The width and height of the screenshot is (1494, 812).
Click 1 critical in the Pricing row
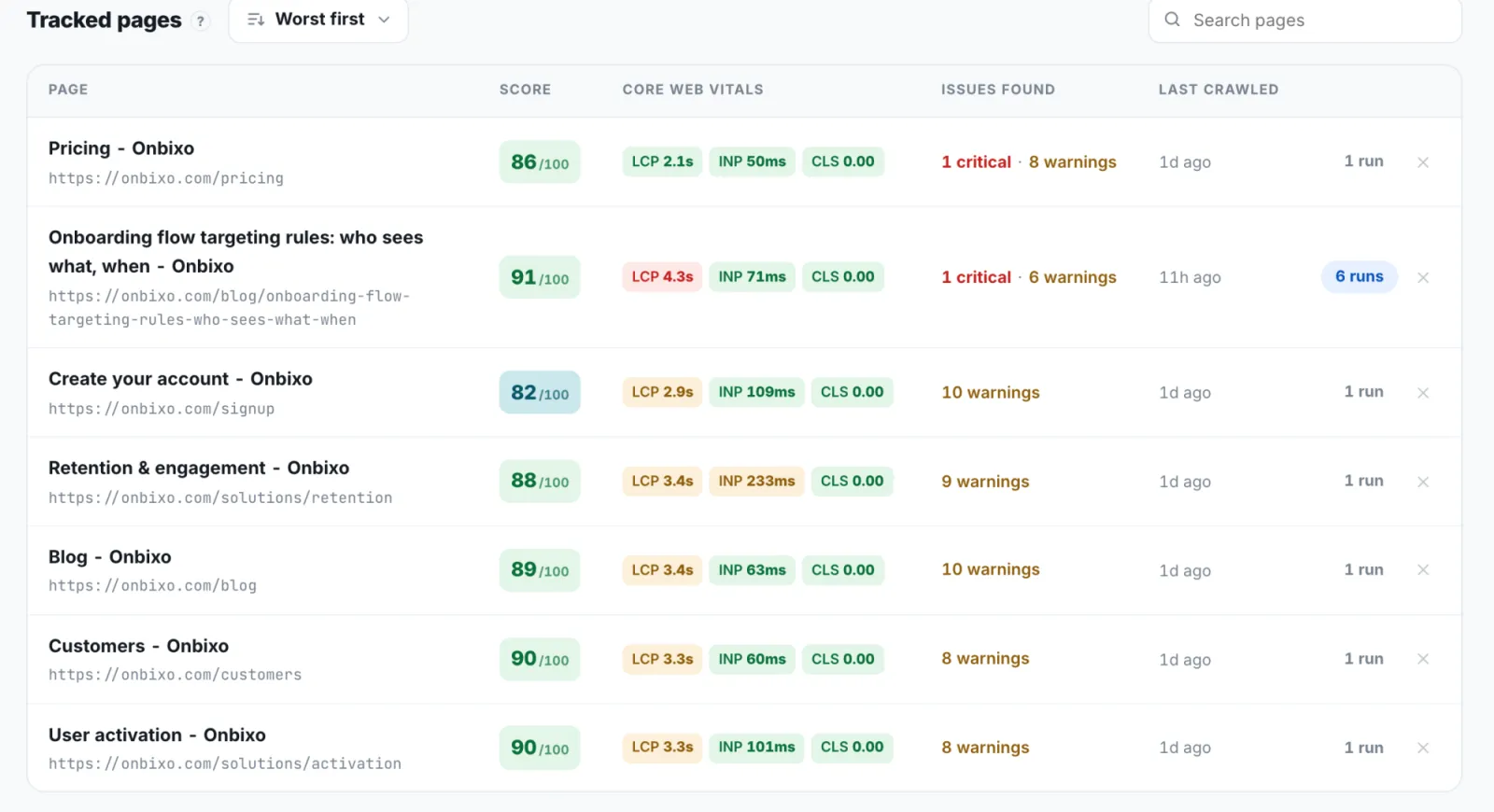pos(976,162)
